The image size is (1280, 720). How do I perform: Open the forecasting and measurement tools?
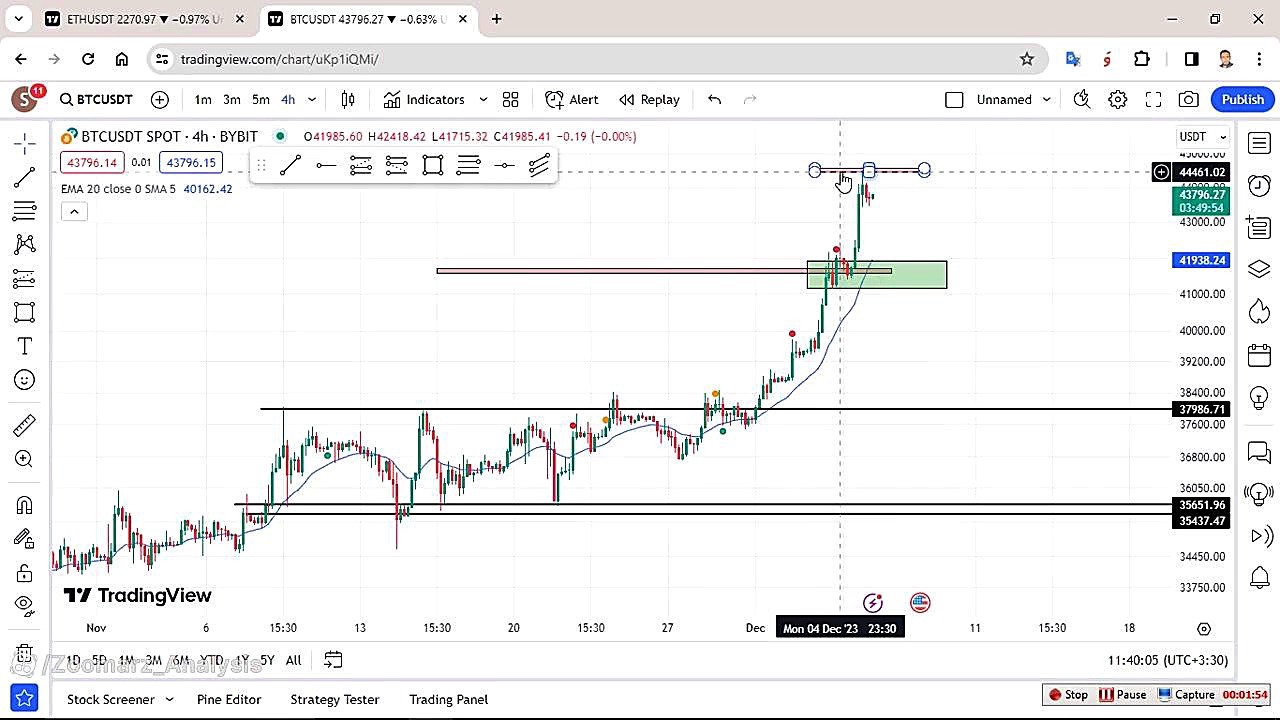(25, 278)
